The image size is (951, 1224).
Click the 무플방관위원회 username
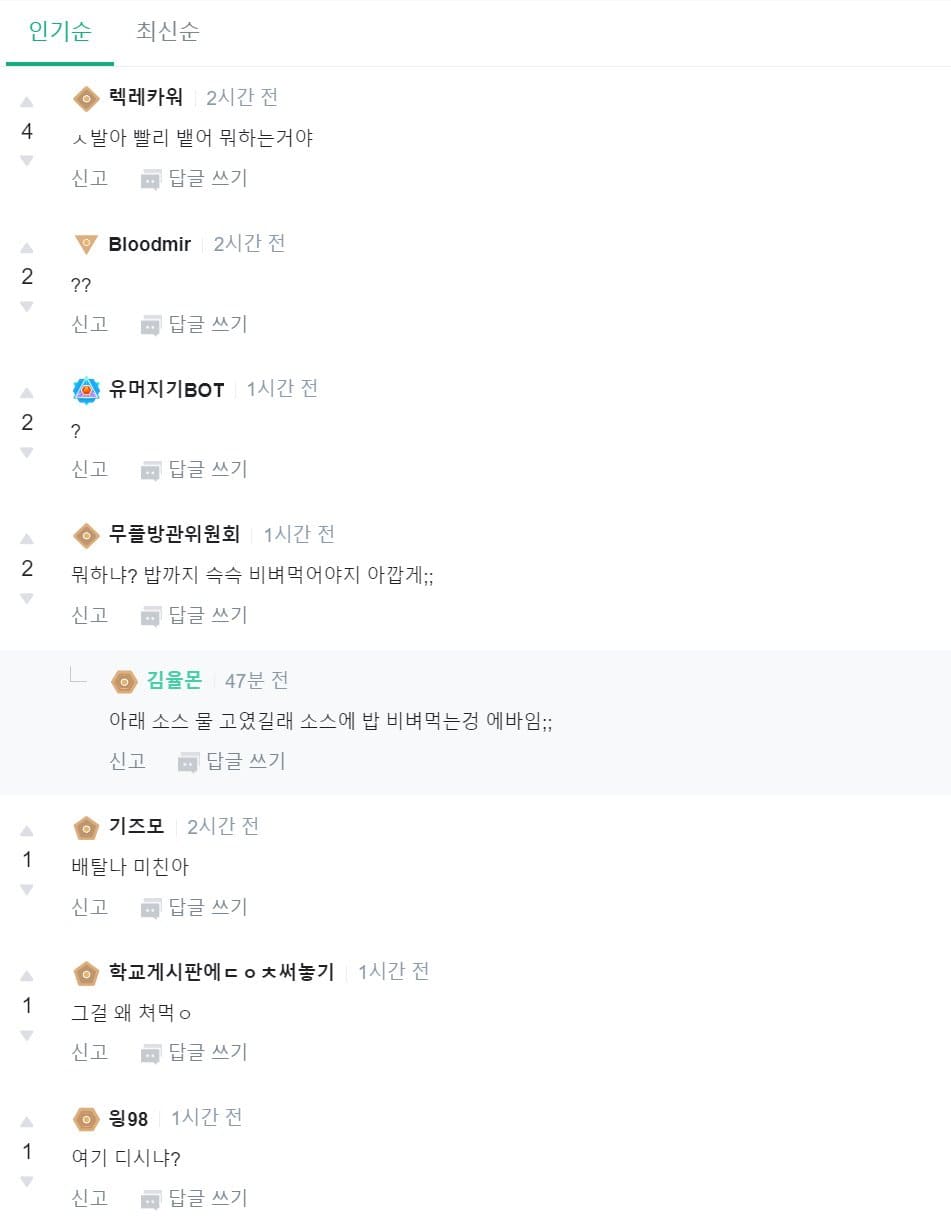pos(175,535)
